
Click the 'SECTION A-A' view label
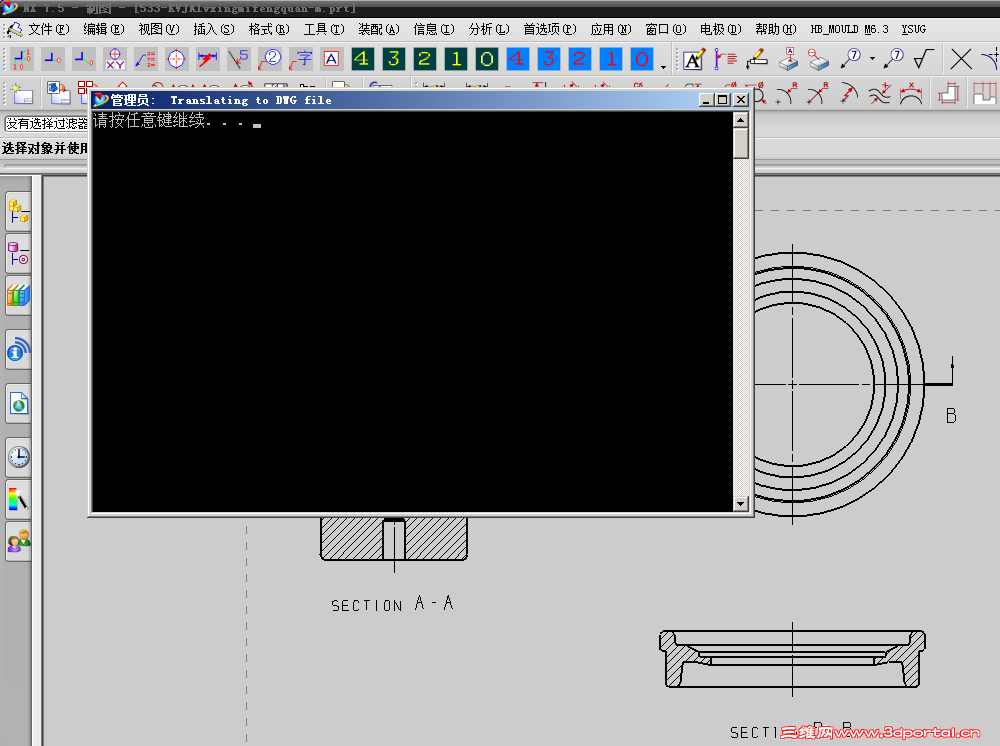(x=392, y=604)
